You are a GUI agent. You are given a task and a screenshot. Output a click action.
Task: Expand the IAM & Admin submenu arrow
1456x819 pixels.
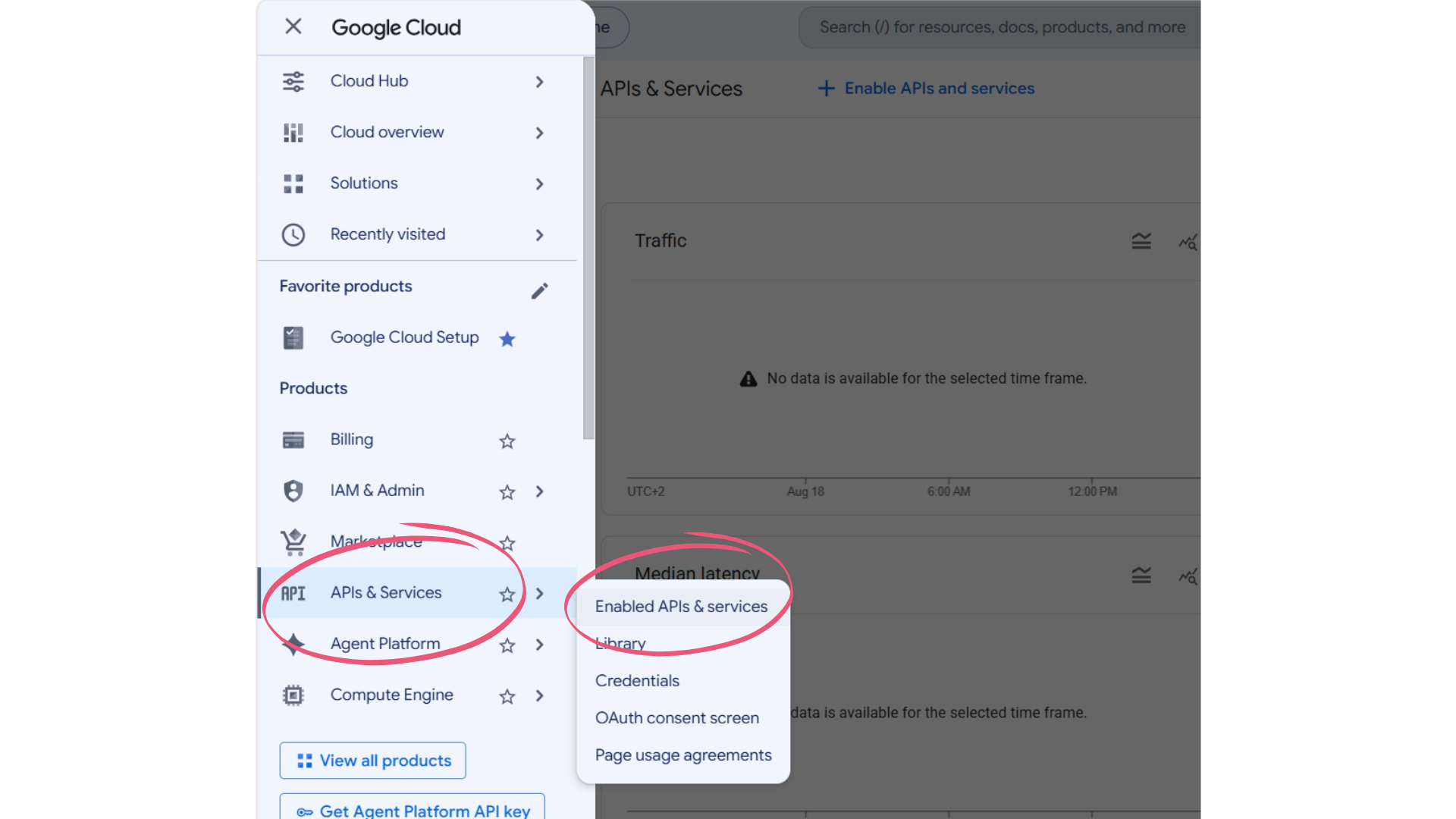(x=539, y=491)
